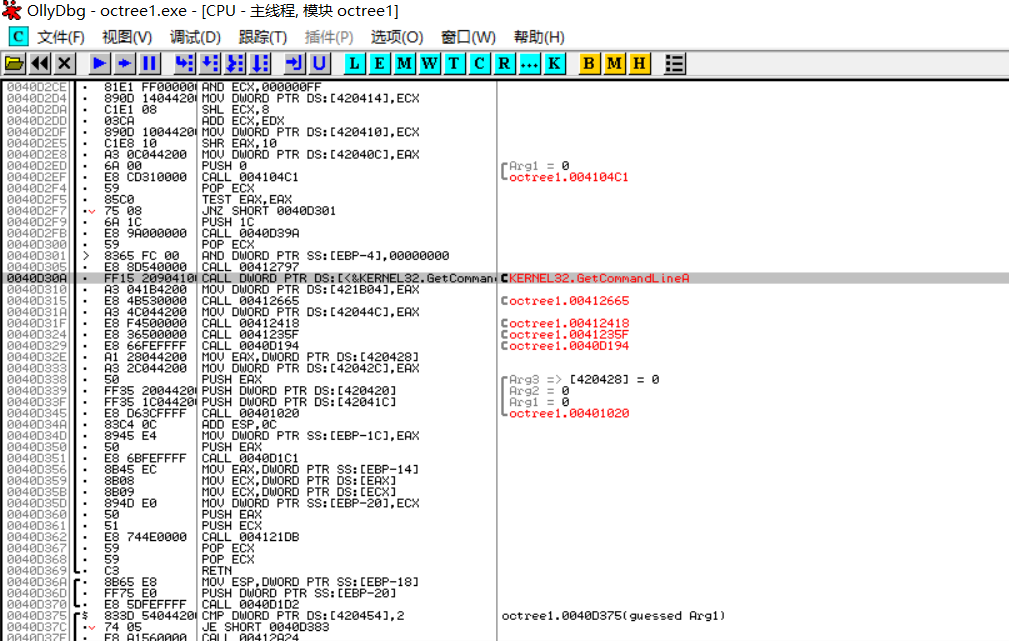Click the Restart program rewind icon
1009x641 pixels.
(40, 64)
